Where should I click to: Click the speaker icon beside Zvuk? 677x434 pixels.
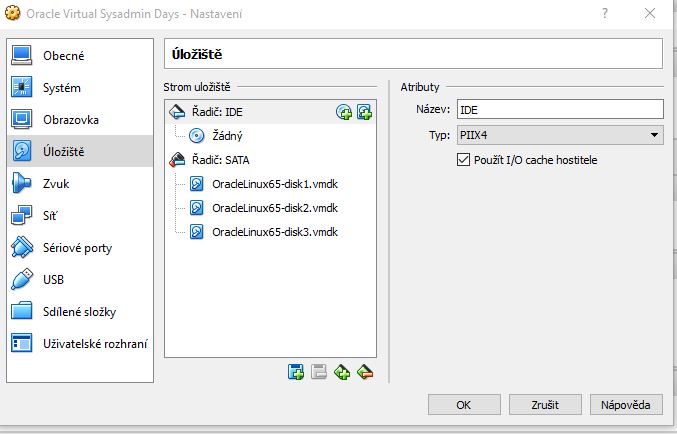[x=22, y=183]
